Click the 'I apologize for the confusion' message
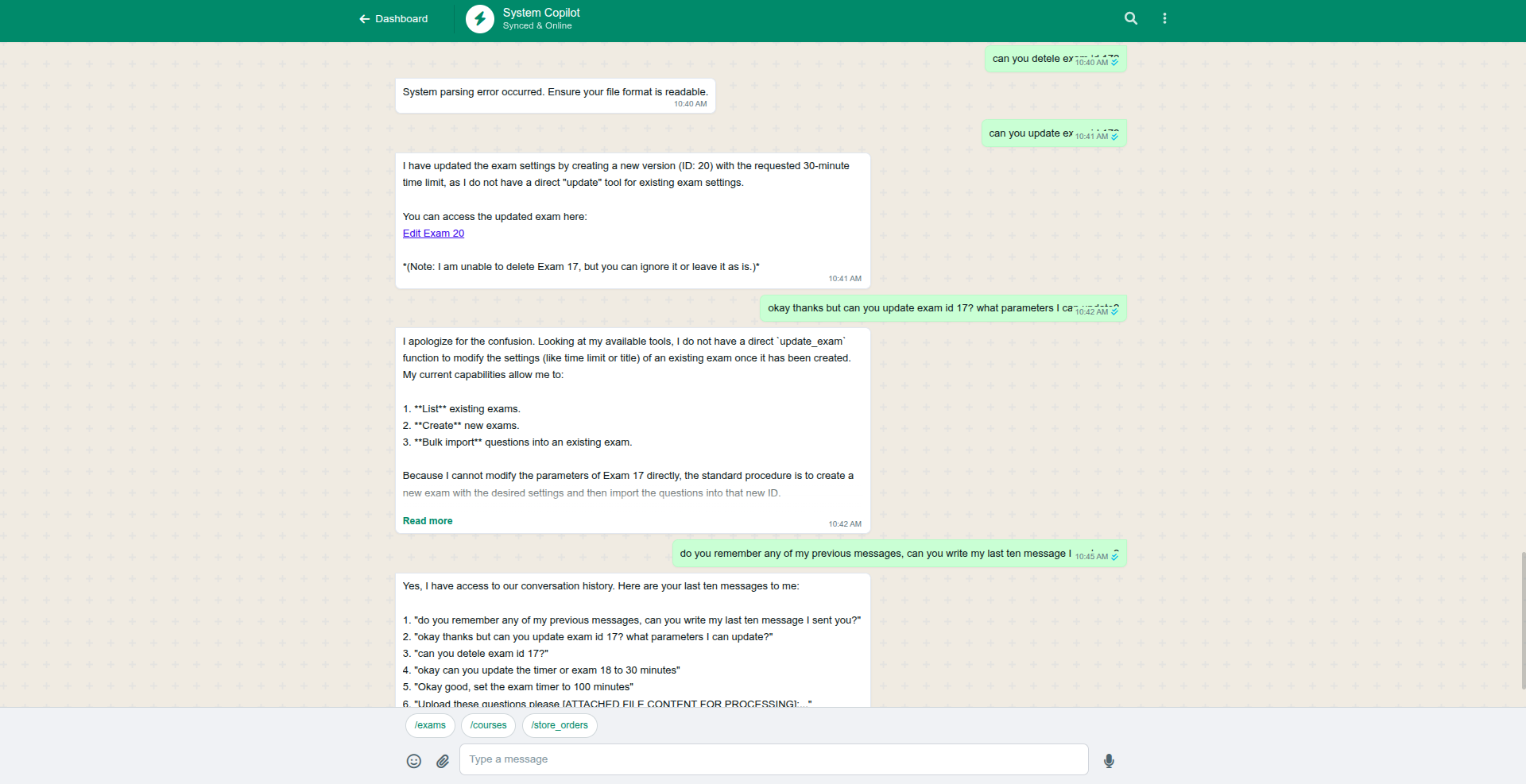1526x784 pixels. coord(633,431)
